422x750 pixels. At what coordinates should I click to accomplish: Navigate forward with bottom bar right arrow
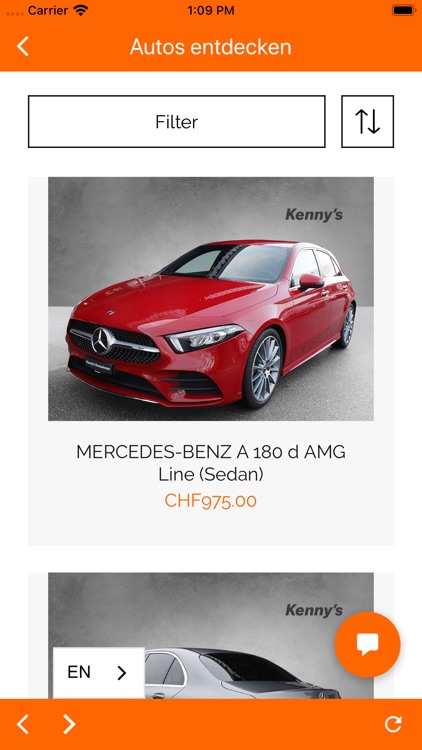pyautogui.click(x=69, y=724)
